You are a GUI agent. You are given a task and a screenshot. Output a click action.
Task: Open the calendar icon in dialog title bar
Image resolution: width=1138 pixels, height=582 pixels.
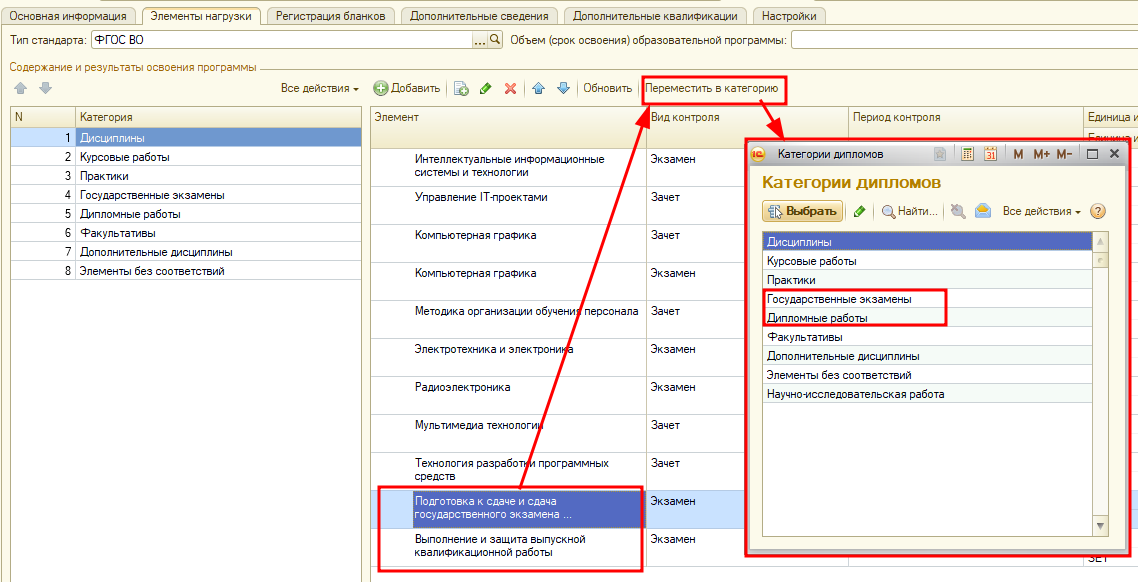point(990,154)
